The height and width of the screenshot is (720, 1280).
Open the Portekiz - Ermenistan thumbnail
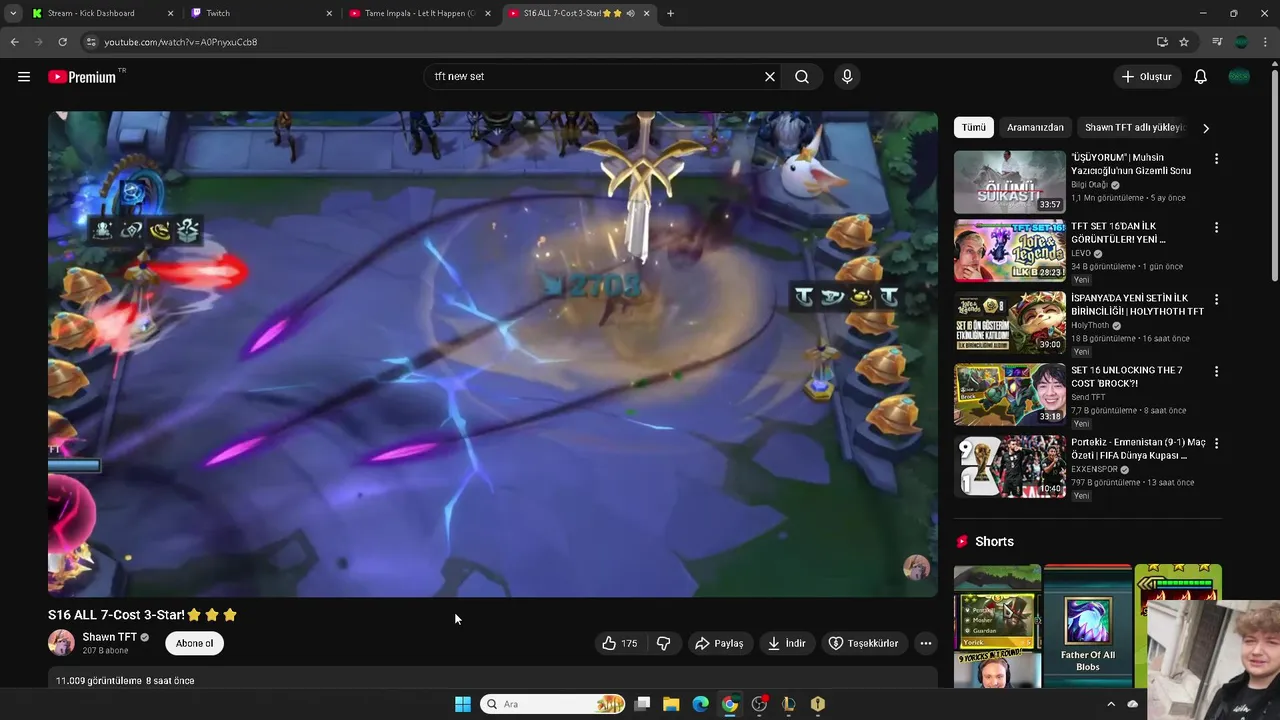pos(1009,465)
